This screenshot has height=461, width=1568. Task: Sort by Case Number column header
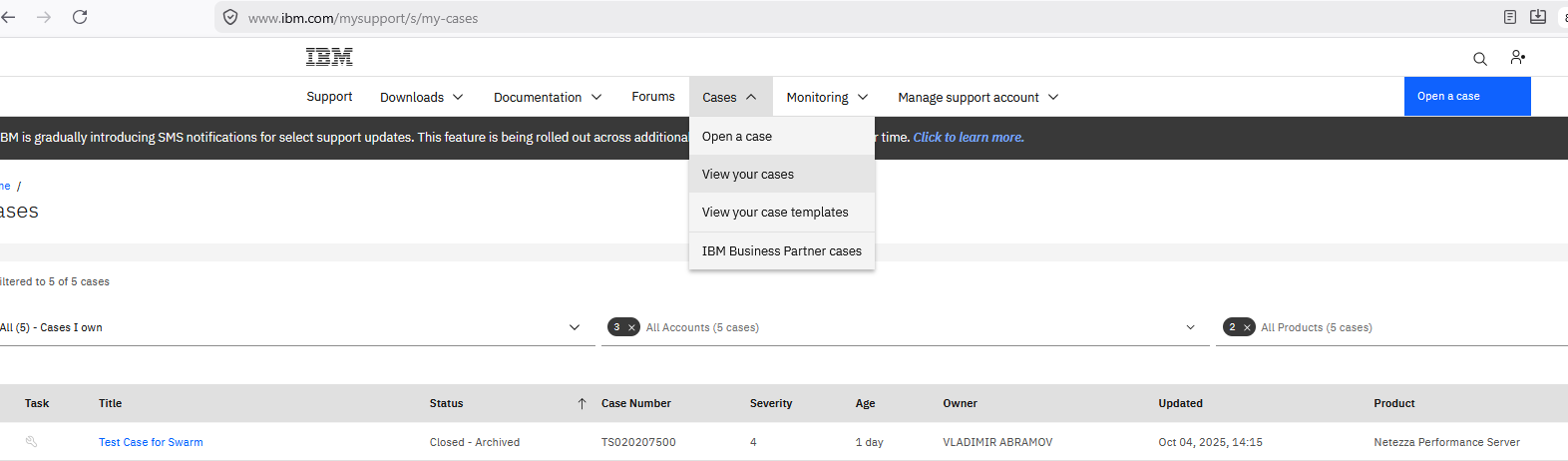coord(636,403)
